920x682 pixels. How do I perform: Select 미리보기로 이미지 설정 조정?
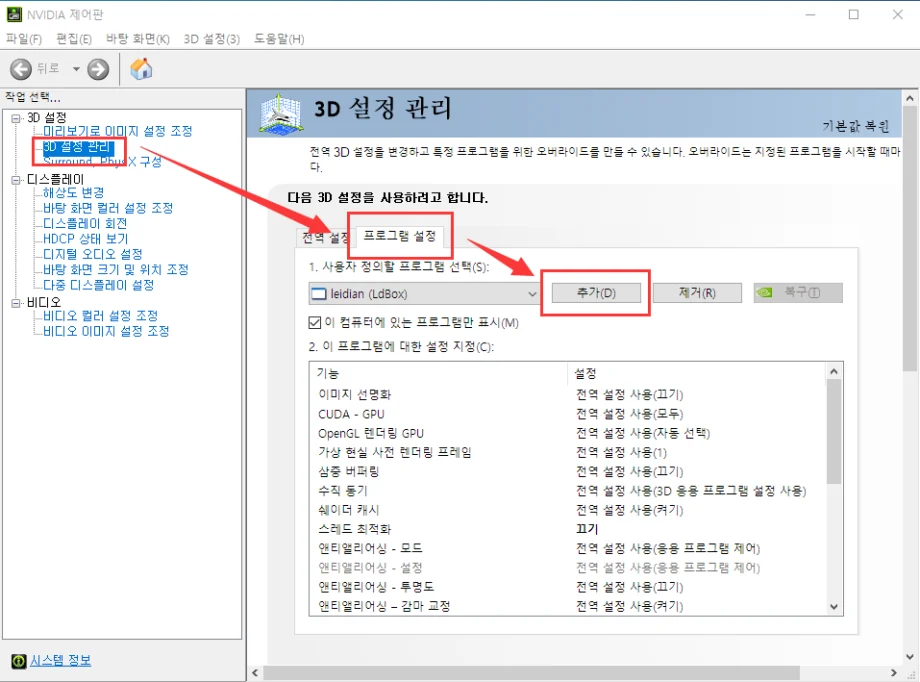[x=117, y=131]
